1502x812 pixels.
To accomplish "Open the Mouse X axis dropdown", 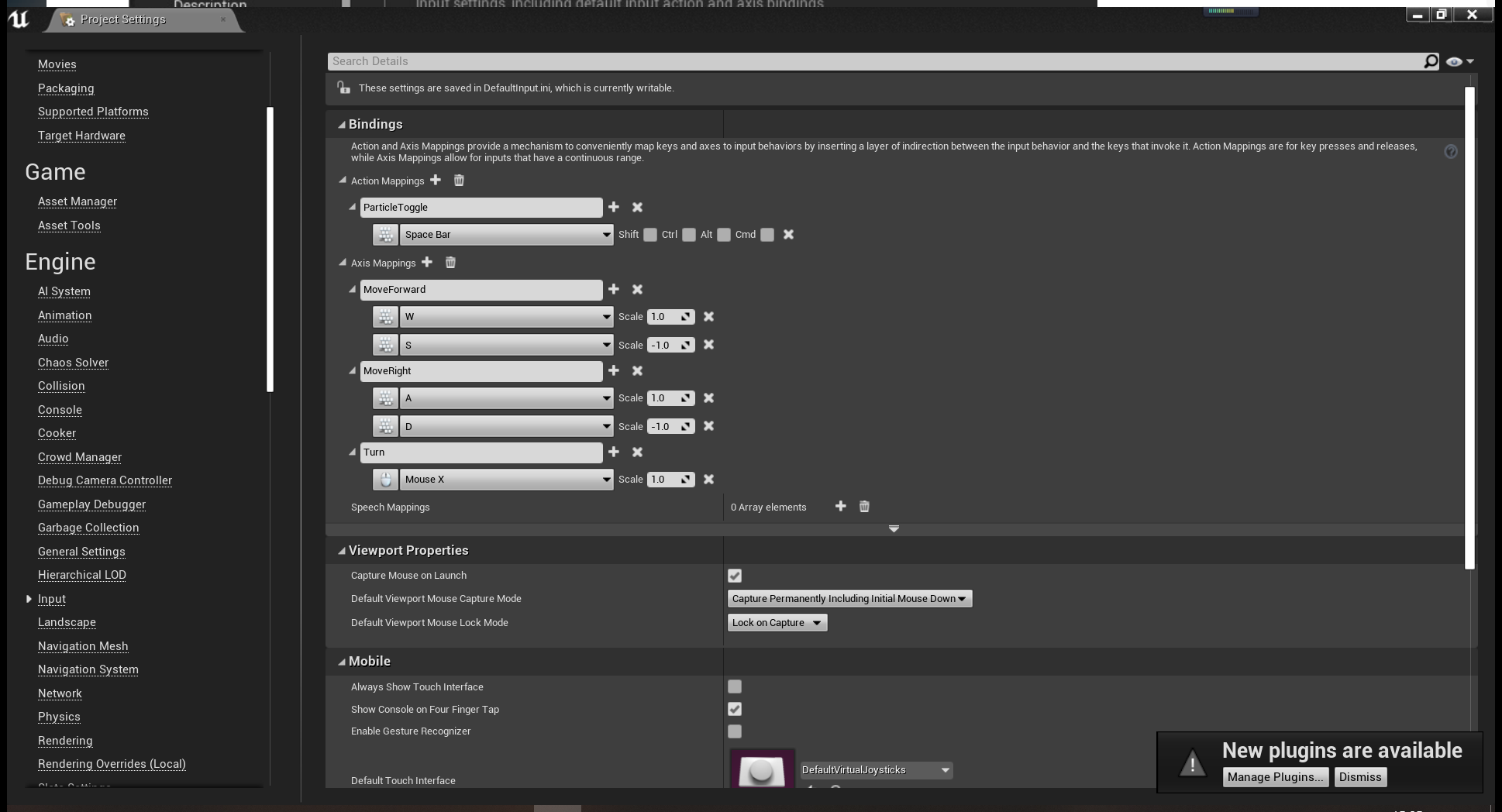I will pyautogui.click(x=507, y=480).
